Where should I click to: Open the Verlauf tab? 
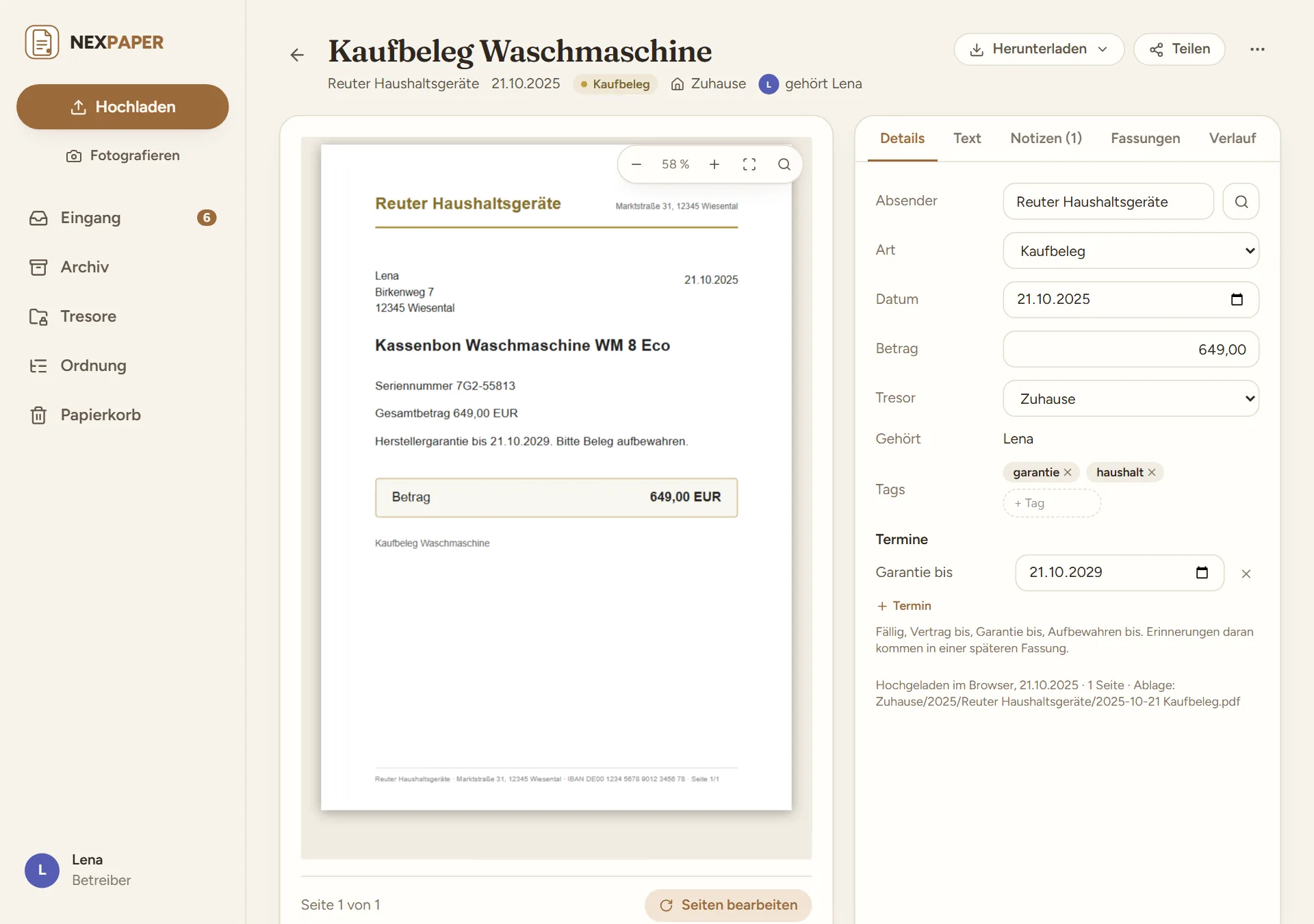[1232, 138]
